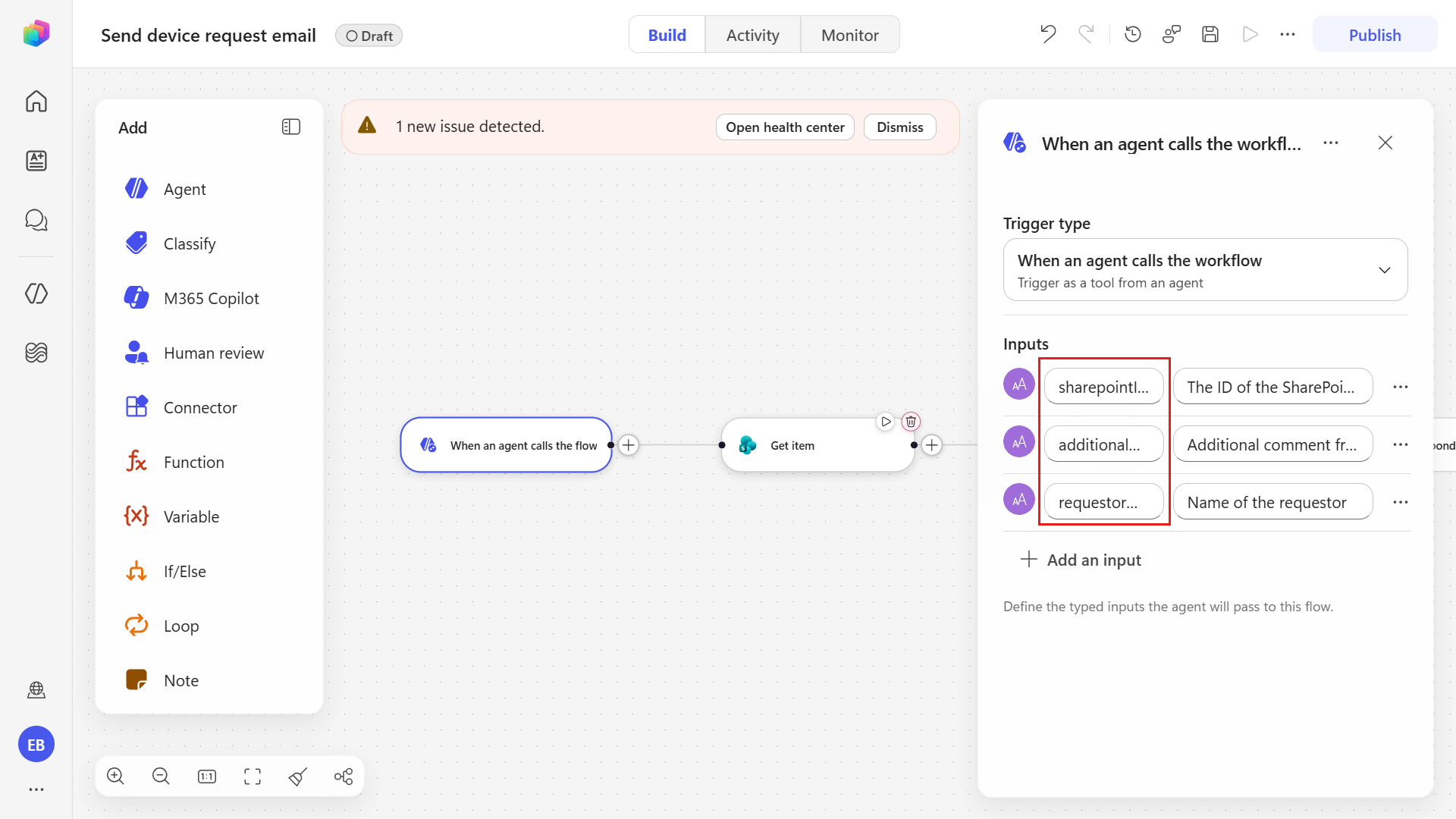Screen dimensions: 1456x819
Task: Switch to the Monitor tab
Action: point(850,35)
